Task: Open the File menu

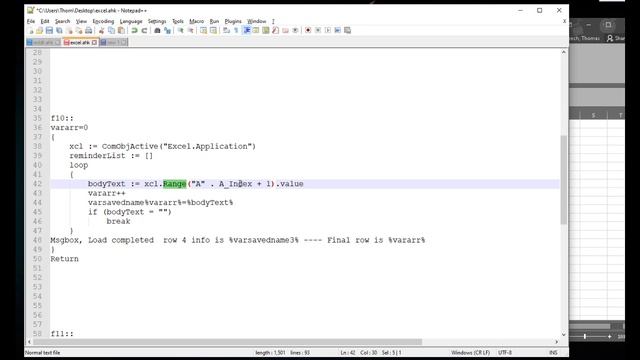Action: (31, 21)
